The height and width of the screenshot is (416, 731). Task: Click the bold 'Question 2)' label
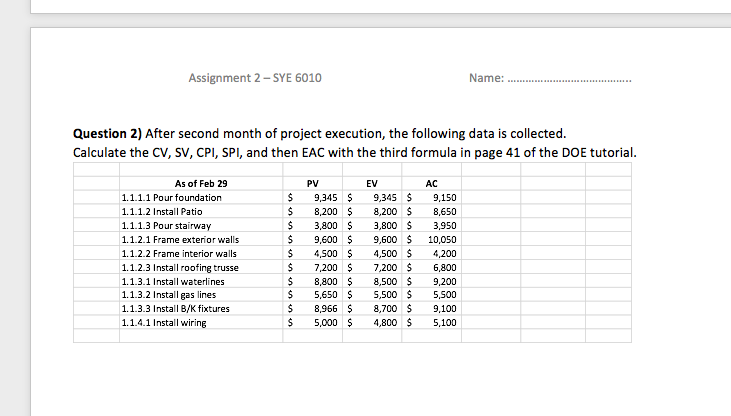point(107,134)
